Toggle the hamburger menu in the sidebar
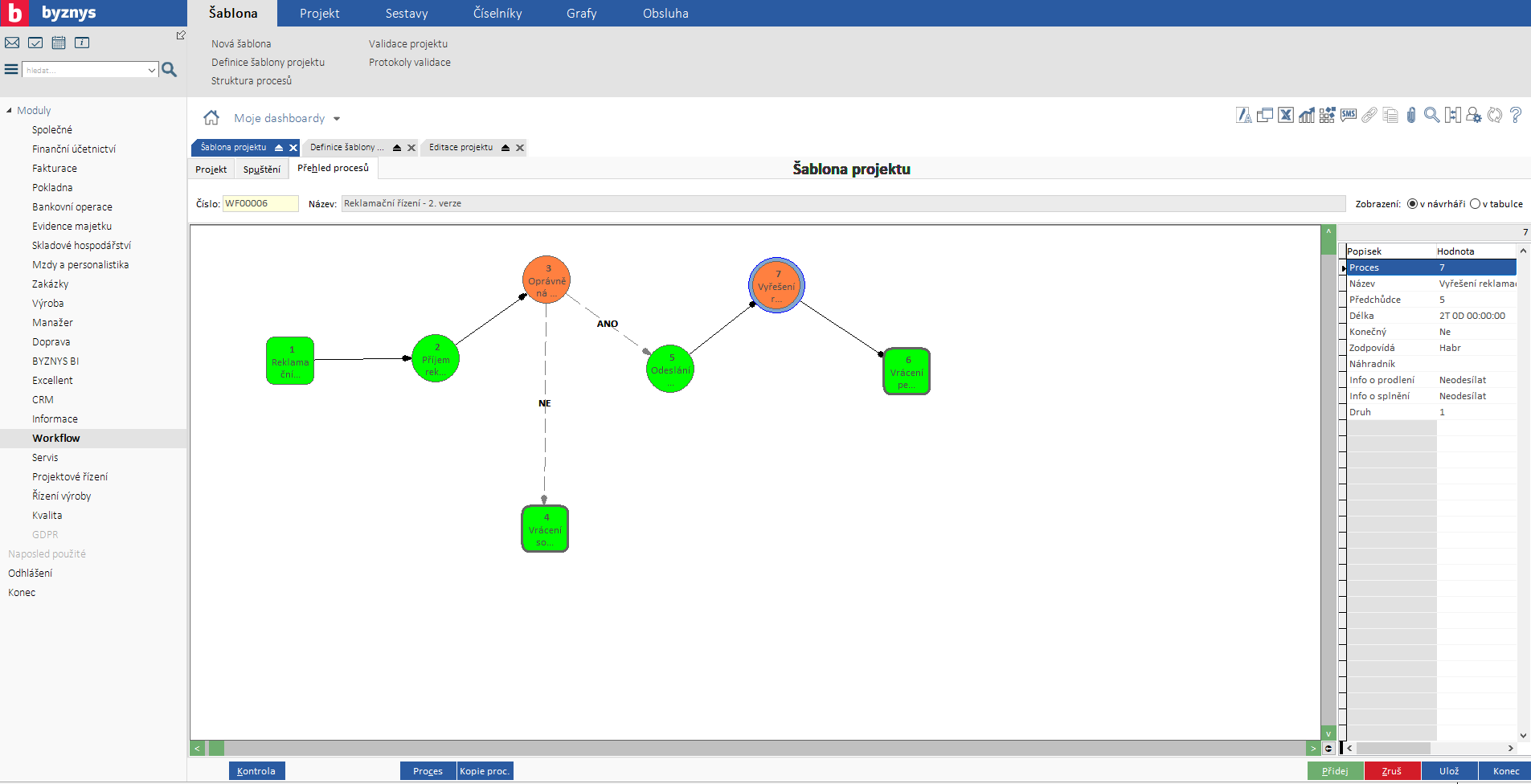1531x784 pixels. [x=11, y=70]
